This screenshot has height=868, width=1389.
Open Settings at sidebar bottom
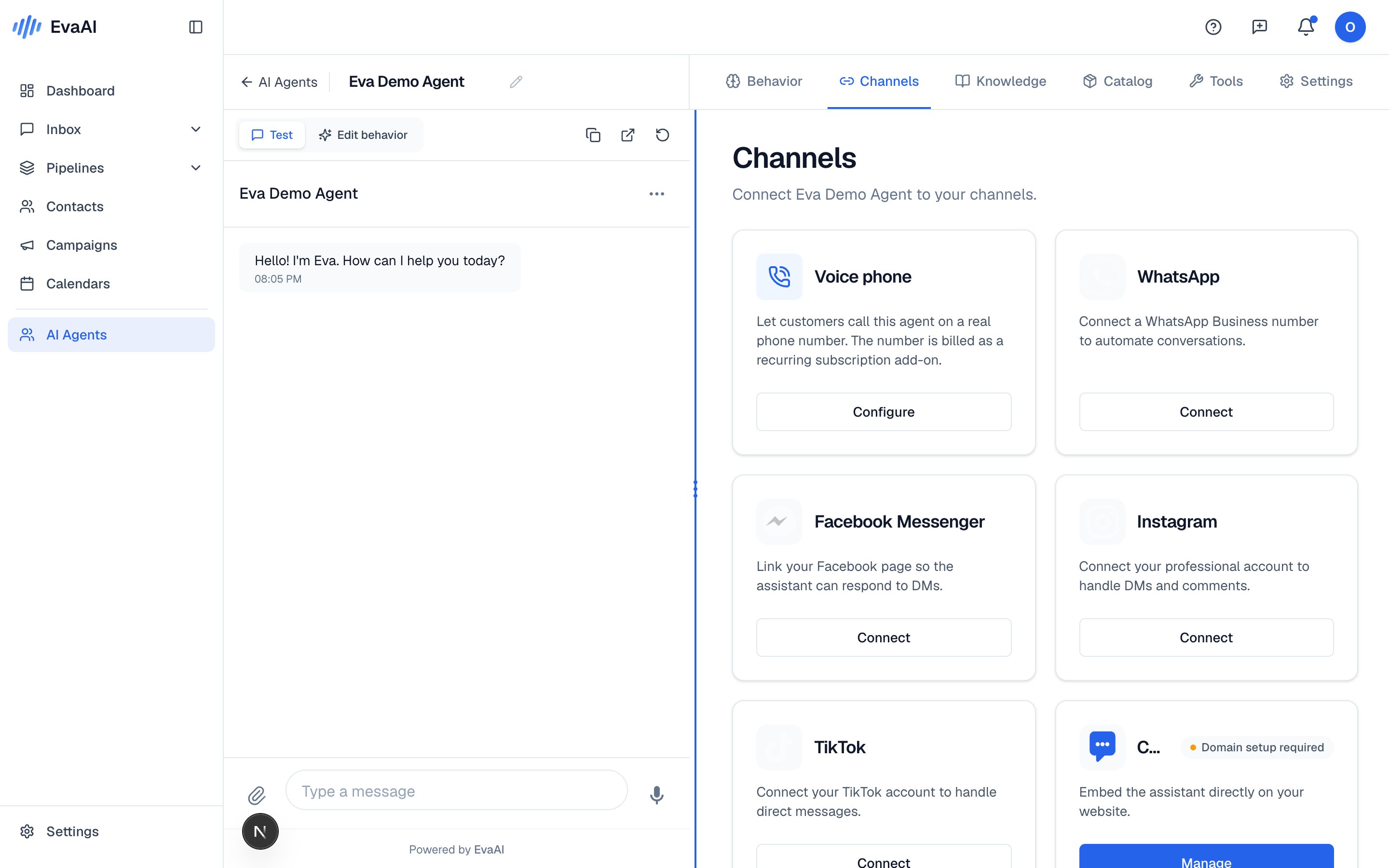pos(111,831)
